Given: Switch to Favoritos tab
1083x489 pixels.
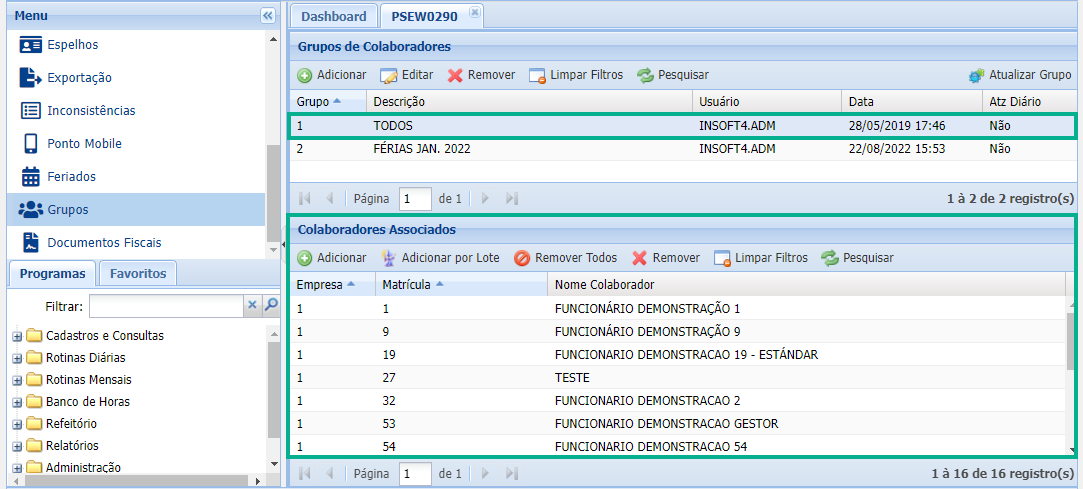Looking at the screenshot, I should coord(138,274).
